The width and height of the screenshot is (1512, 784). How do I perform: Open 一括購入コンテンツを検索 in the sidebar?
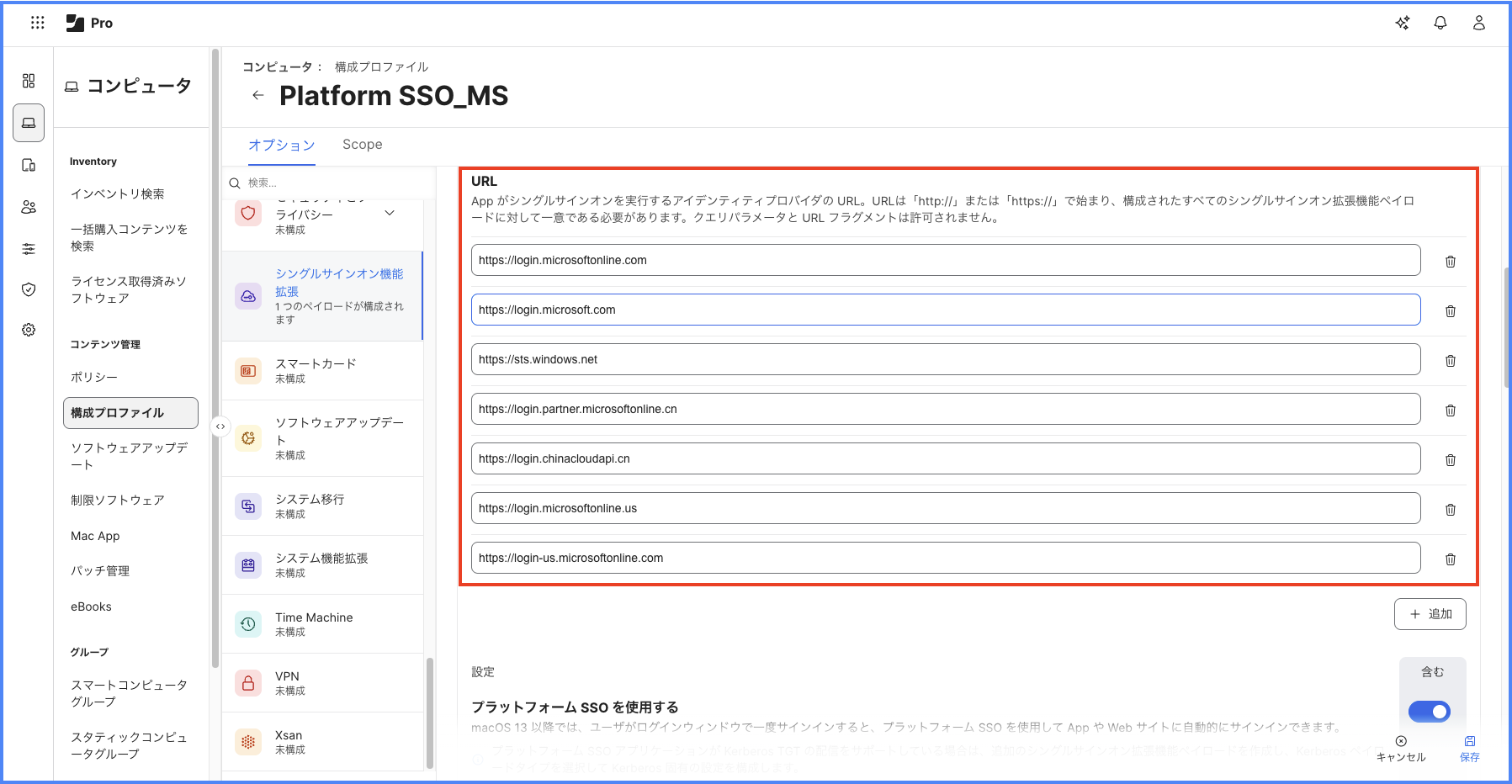[x=130, y=237]
